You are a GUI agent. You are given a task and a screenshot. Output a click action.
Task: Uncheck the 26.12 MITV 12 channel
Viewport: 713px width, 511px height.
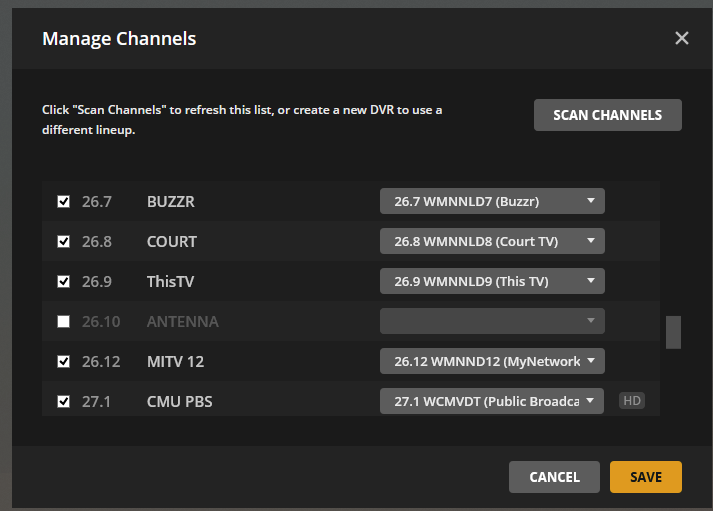pos(64,362)
